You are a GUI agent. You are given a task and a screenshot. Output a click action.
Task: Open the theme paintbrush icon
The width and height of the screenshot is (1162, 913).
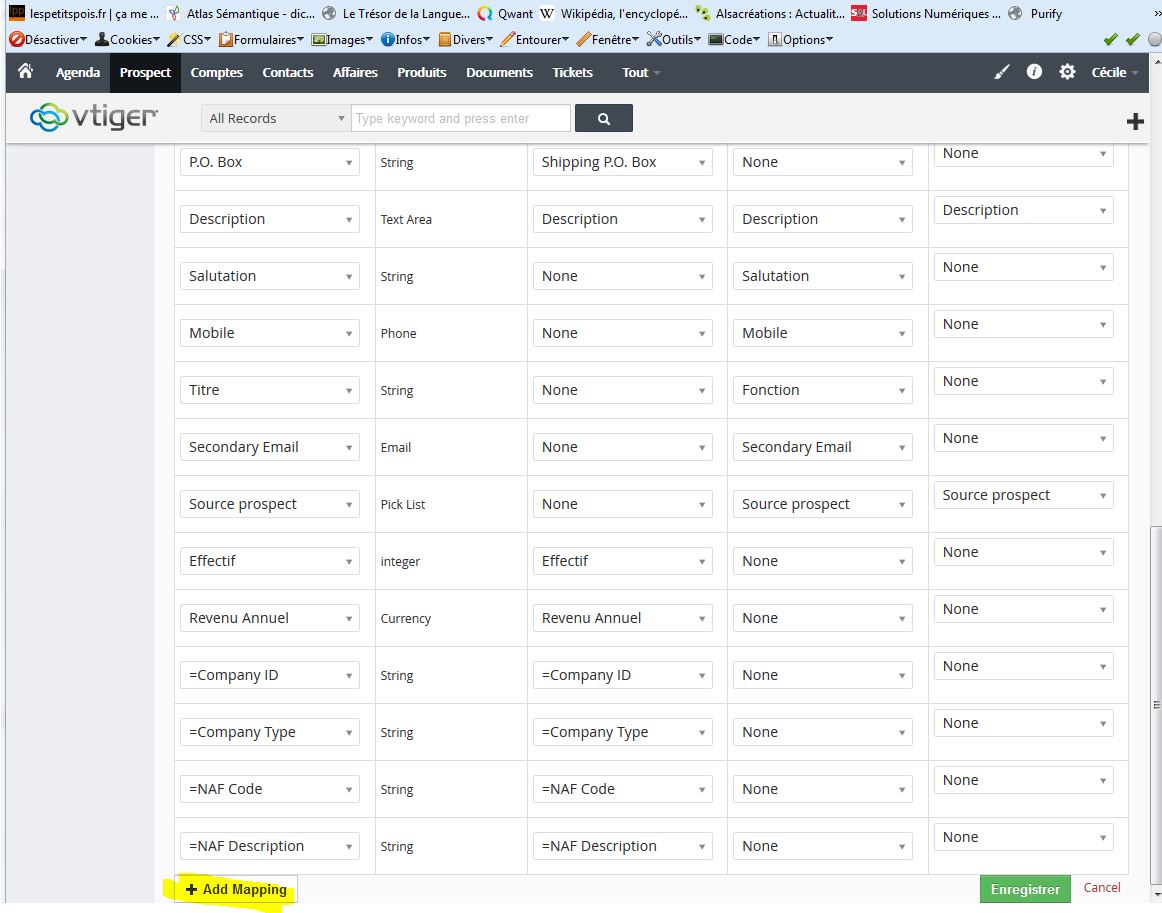1002,72
